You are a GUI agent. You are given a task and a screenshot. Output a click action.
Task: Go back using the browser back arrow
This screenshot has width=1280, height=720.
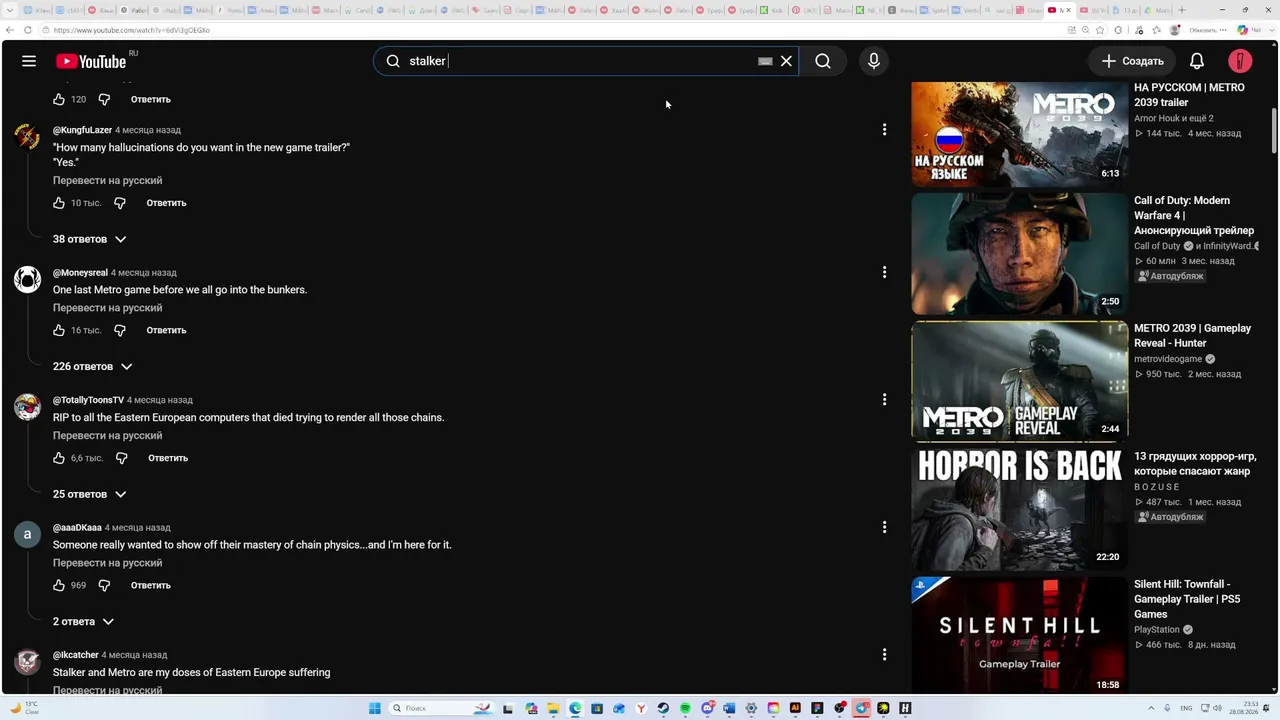[x=10, y=30]
